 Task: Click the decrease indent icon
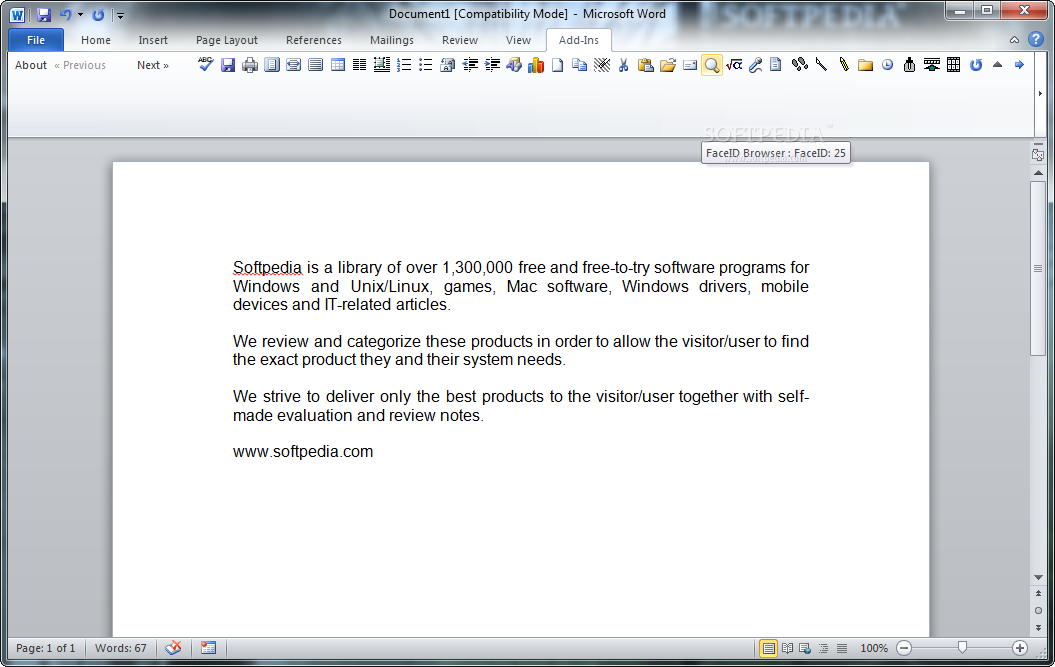click(470, 65)
